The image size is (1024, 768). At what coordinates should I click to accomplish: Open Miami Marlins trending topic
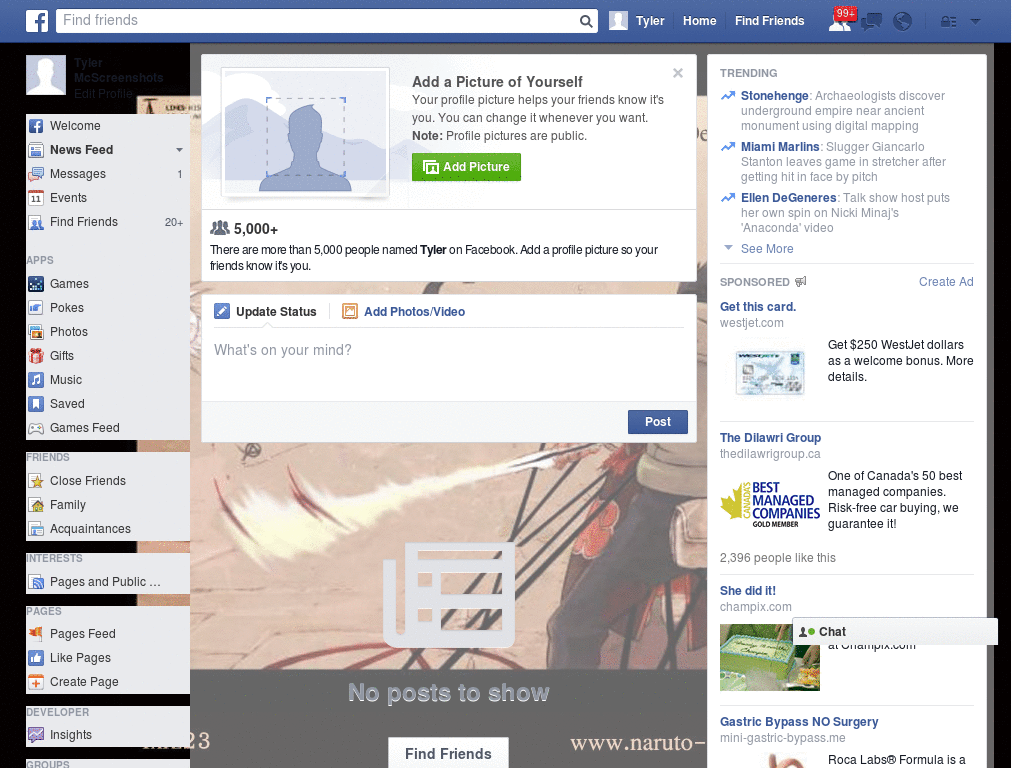point(780,147)
